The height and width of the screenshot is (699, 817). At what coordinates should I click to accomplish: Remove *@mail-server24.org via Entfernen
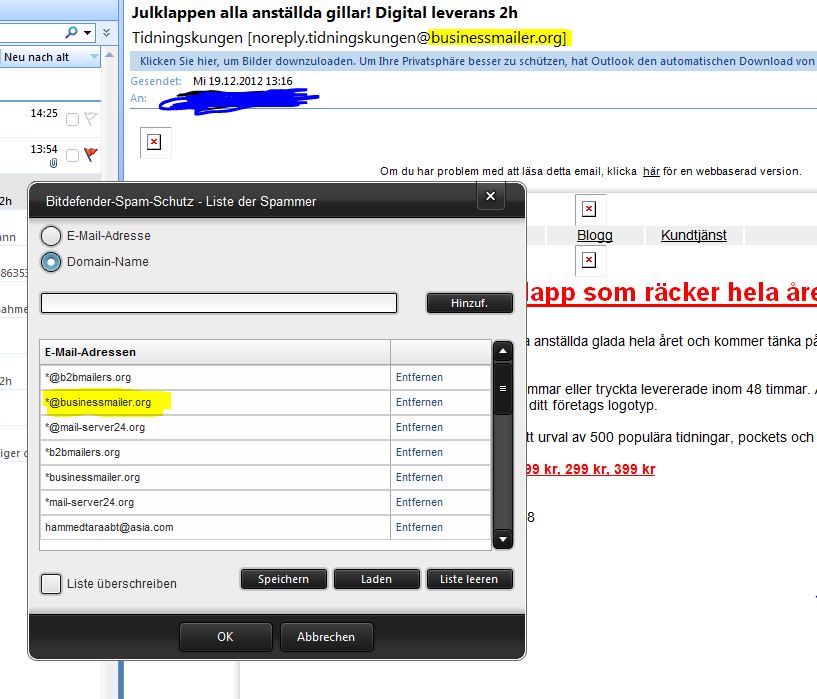point(419,427)
